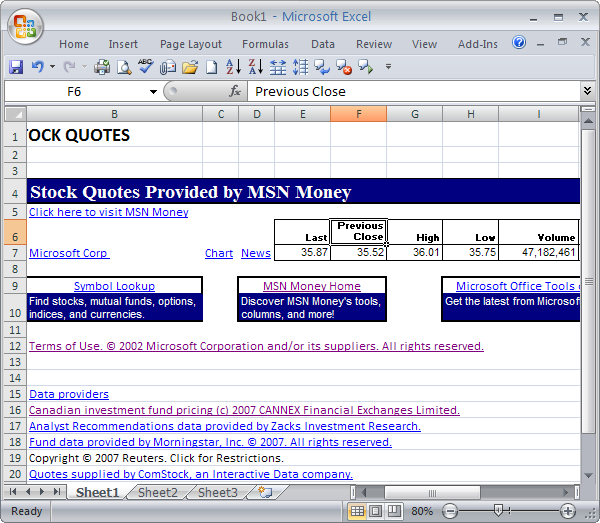Click the Data providers link
The image size is (600, 523).
click(69, 394)
